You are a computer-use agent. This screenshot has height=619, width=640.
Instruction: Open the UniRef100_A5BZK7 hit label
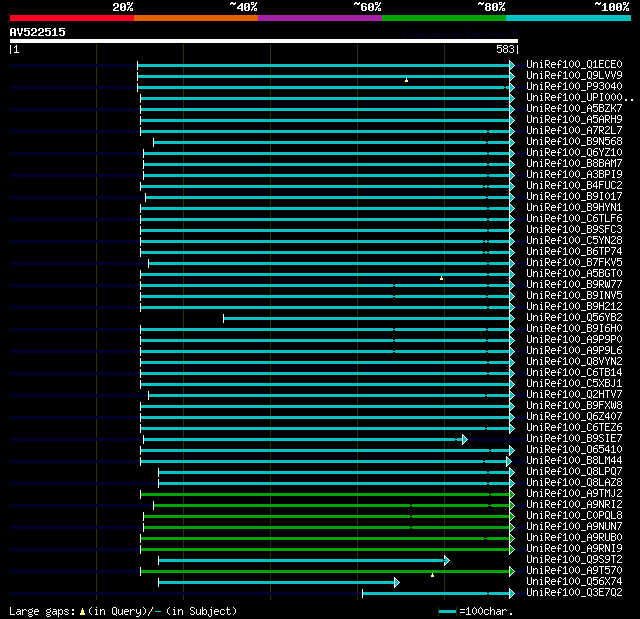click(574, 109)
